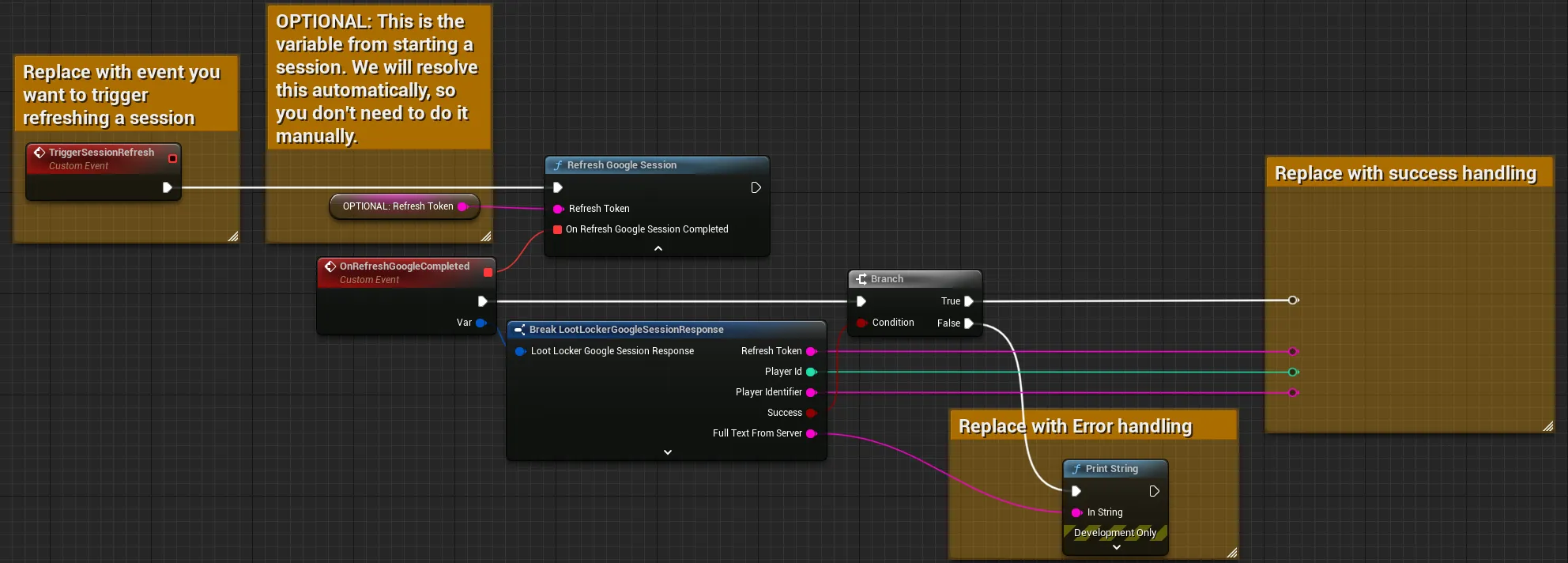
Task: Click Refresh Token output pin on Break node
Action: pos(811,351)
